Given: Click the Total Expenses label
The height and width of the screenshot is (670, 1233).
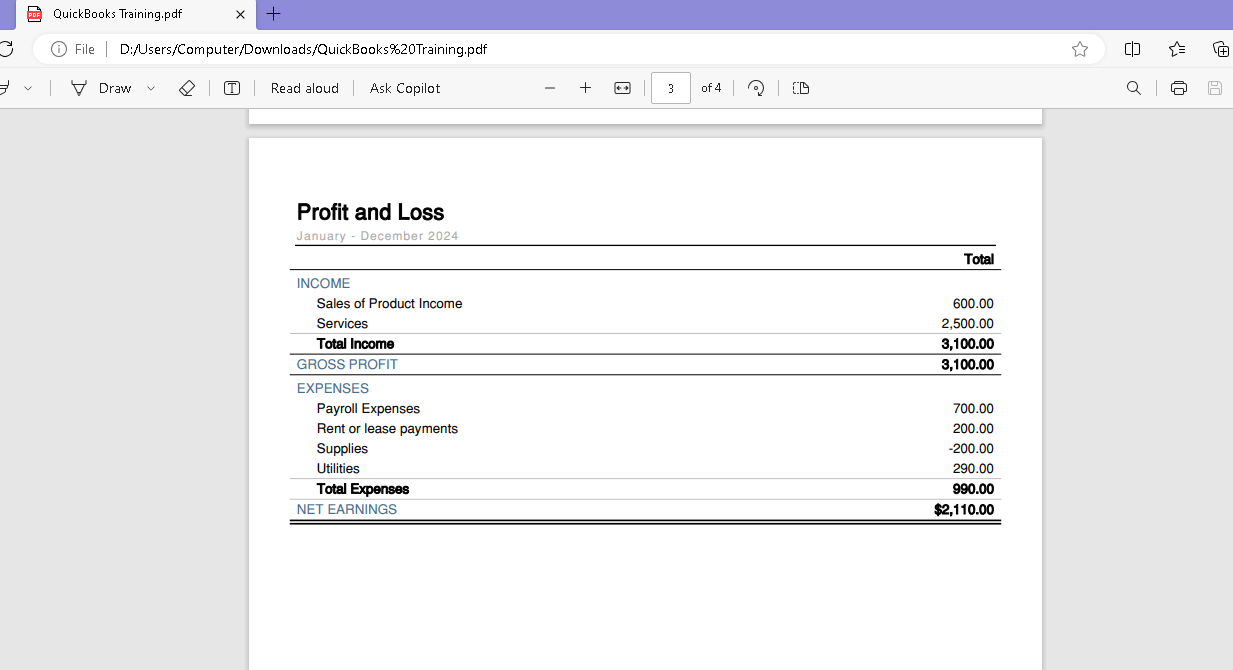Looking at the screenshot, I should click(363, 489).
